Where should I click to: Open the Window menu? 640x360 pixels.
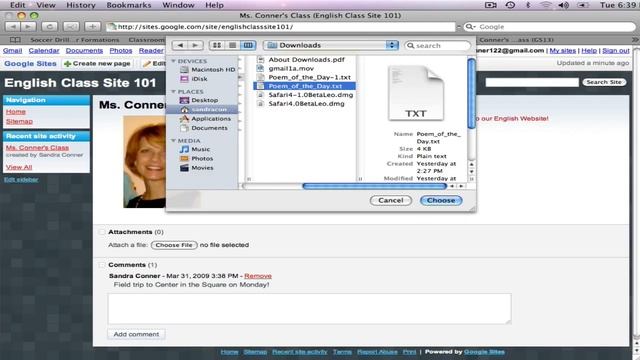pyautogui.click(x=178, y=5)
